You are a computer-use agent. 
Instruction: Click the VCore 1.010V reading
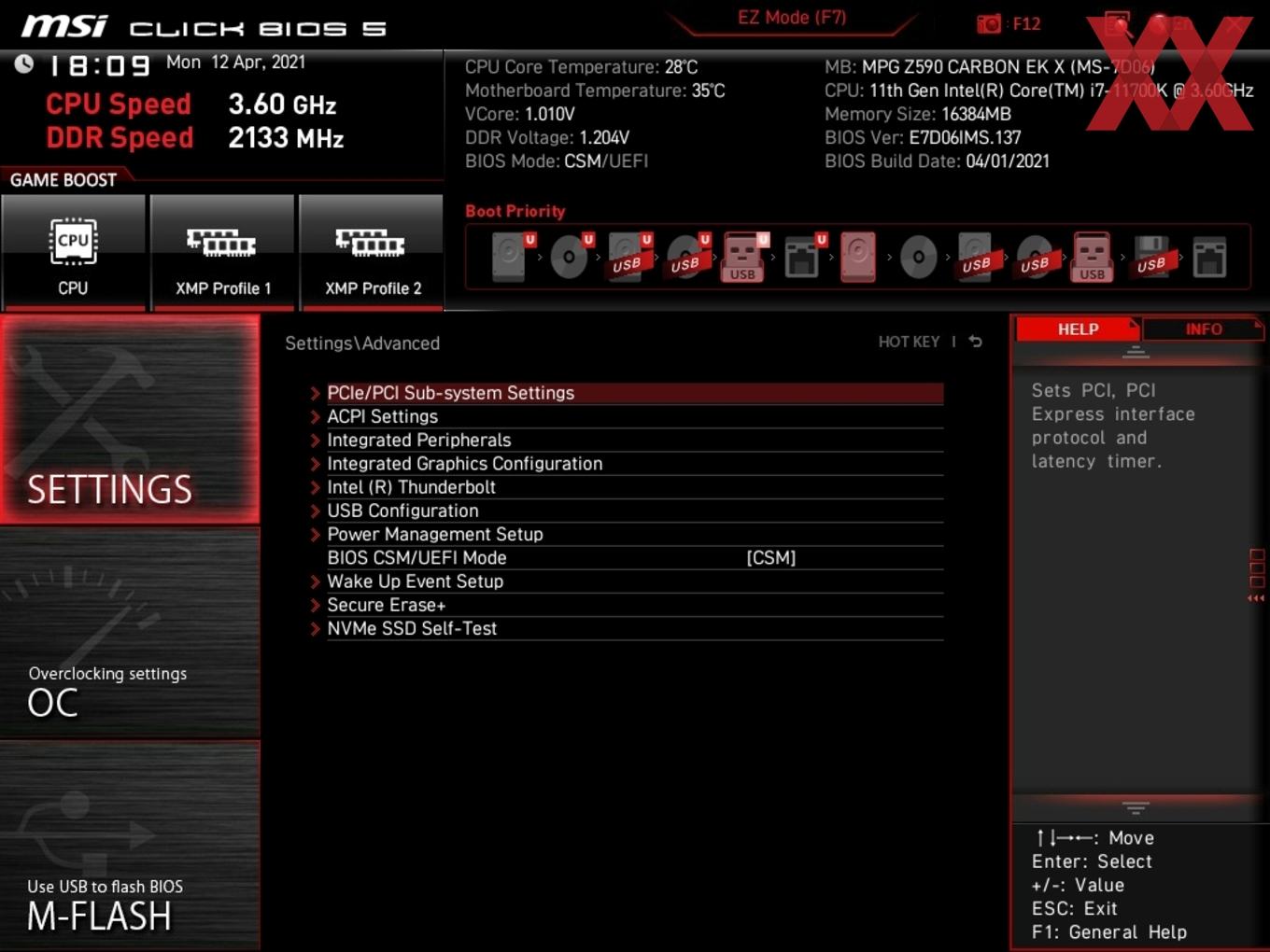click(520, 114)
